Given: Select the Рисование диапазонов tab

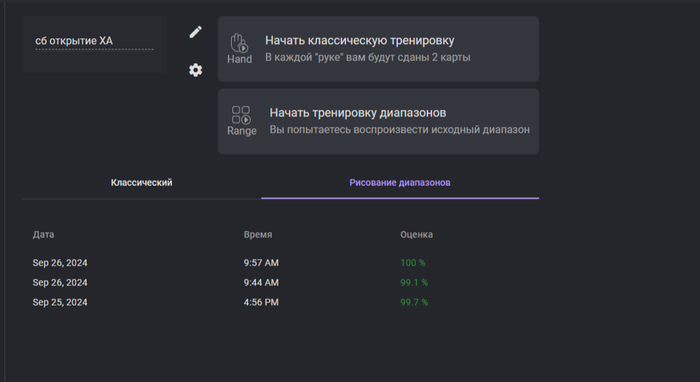Looking at the screenshot, I should [x=400, y=183].
